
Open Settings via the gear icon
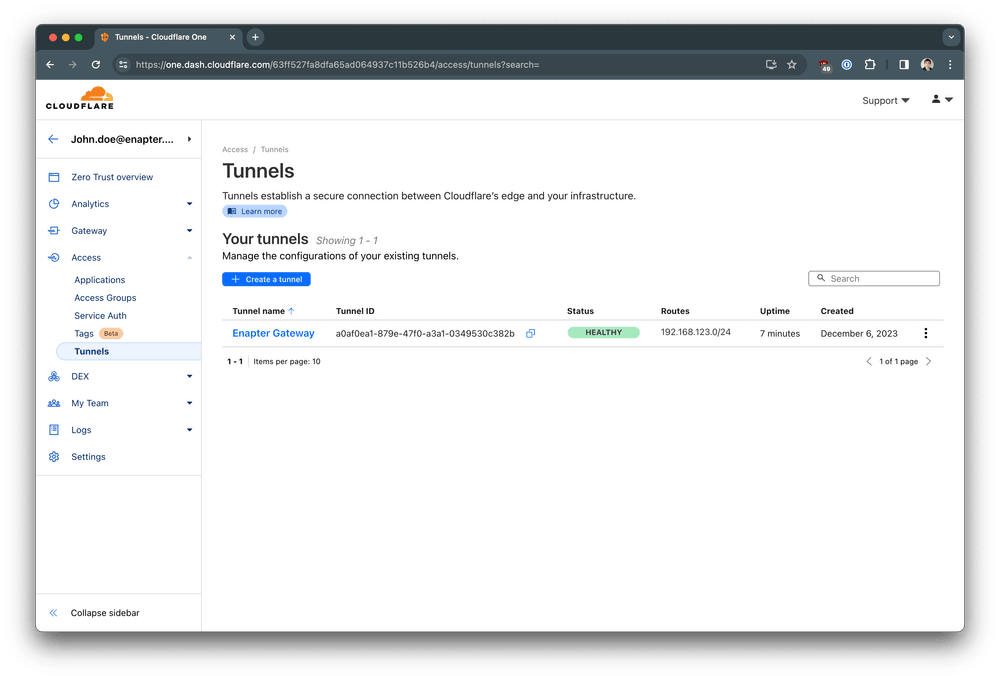53,457
